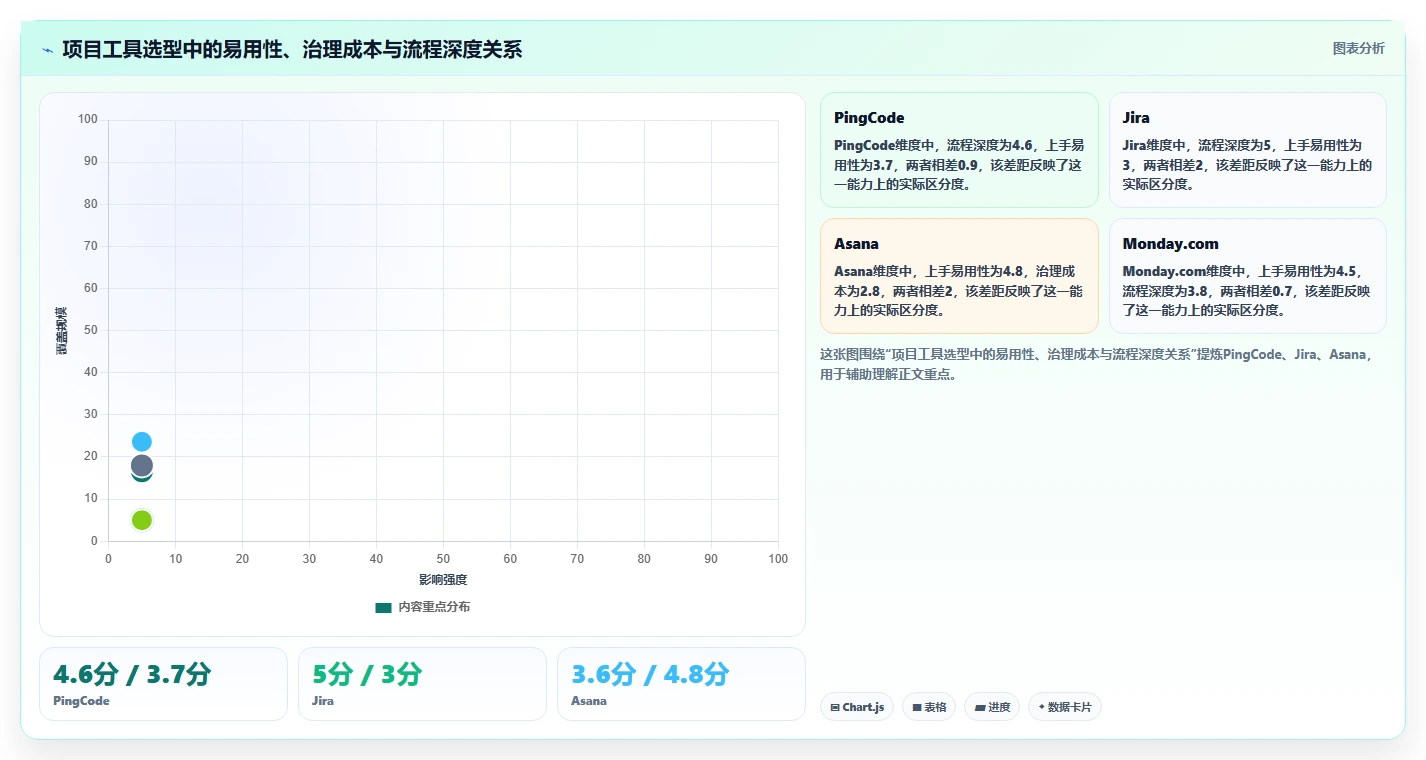Image resolution: width=1426 pixels, height=760 pixels.
Task: Click the 3.6分 / 4.8分 Asana stat card
Action: coord(681,684)
